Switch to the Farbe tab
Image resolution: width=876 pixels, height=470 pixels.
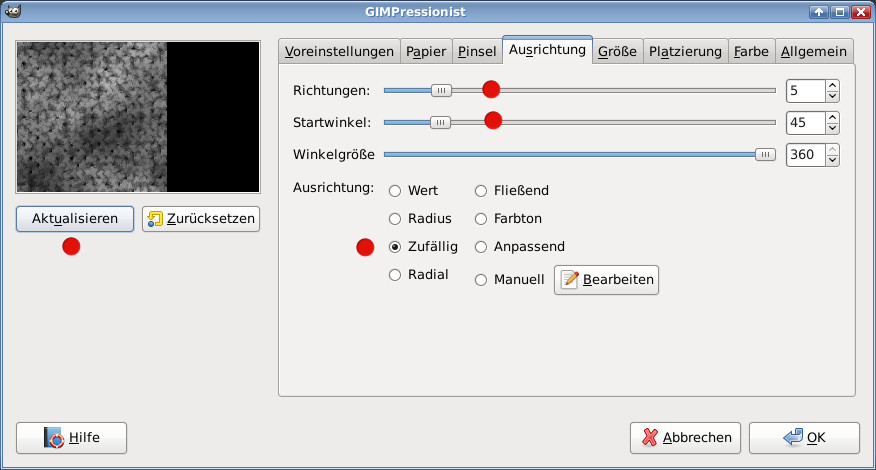click(751, 51)
